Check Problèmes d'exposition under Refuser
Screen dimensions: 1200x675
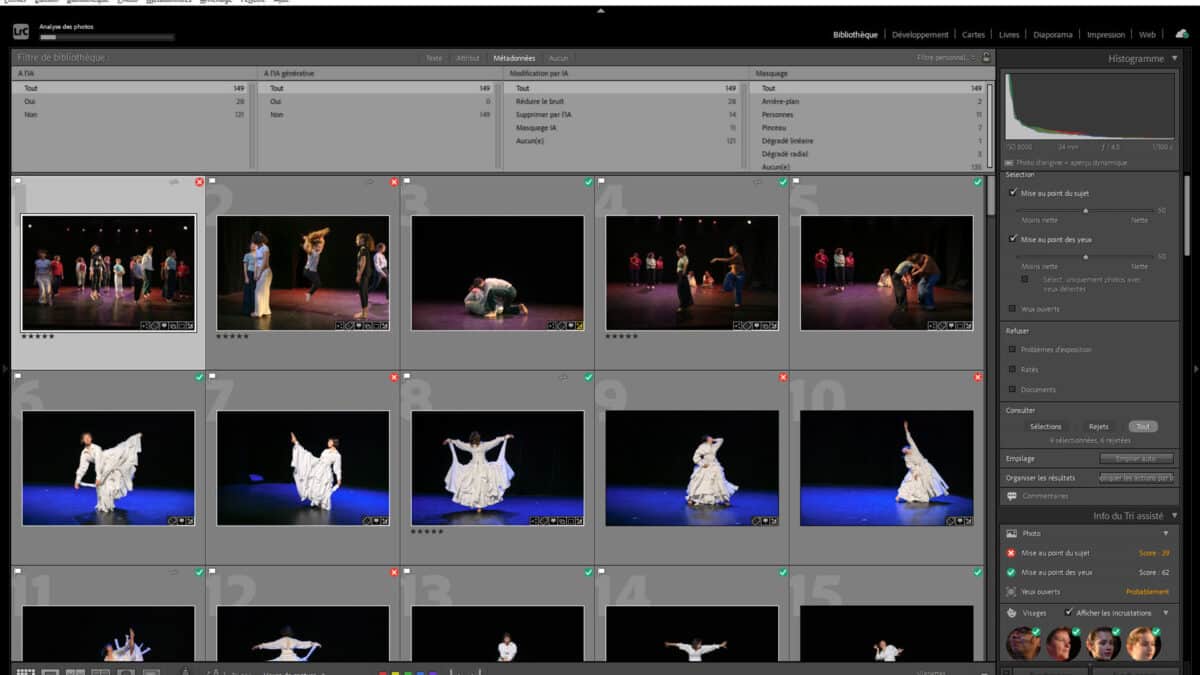[1013, 350]
